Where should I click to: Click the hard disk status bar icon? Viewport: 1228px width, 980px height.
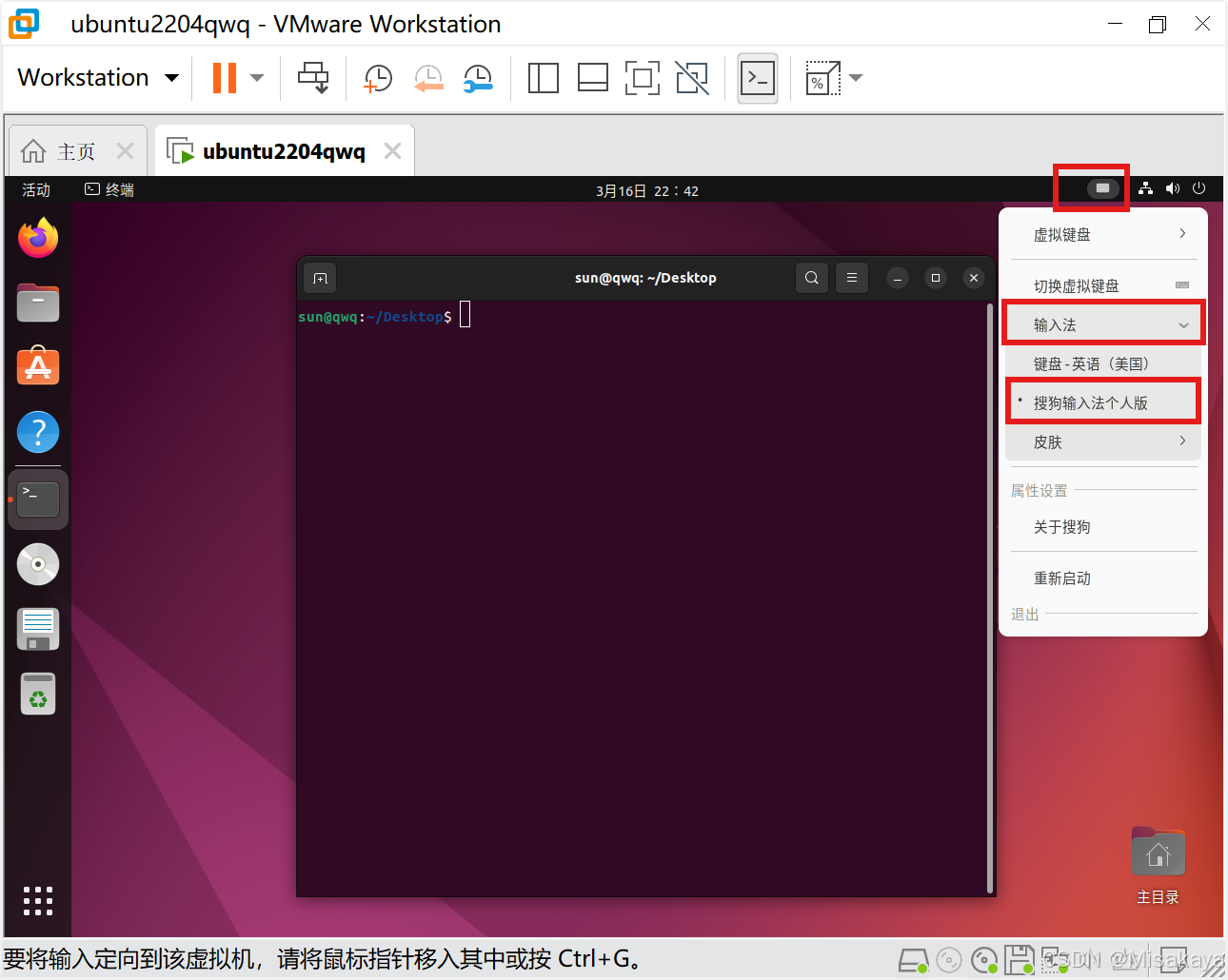click(914, 960)
